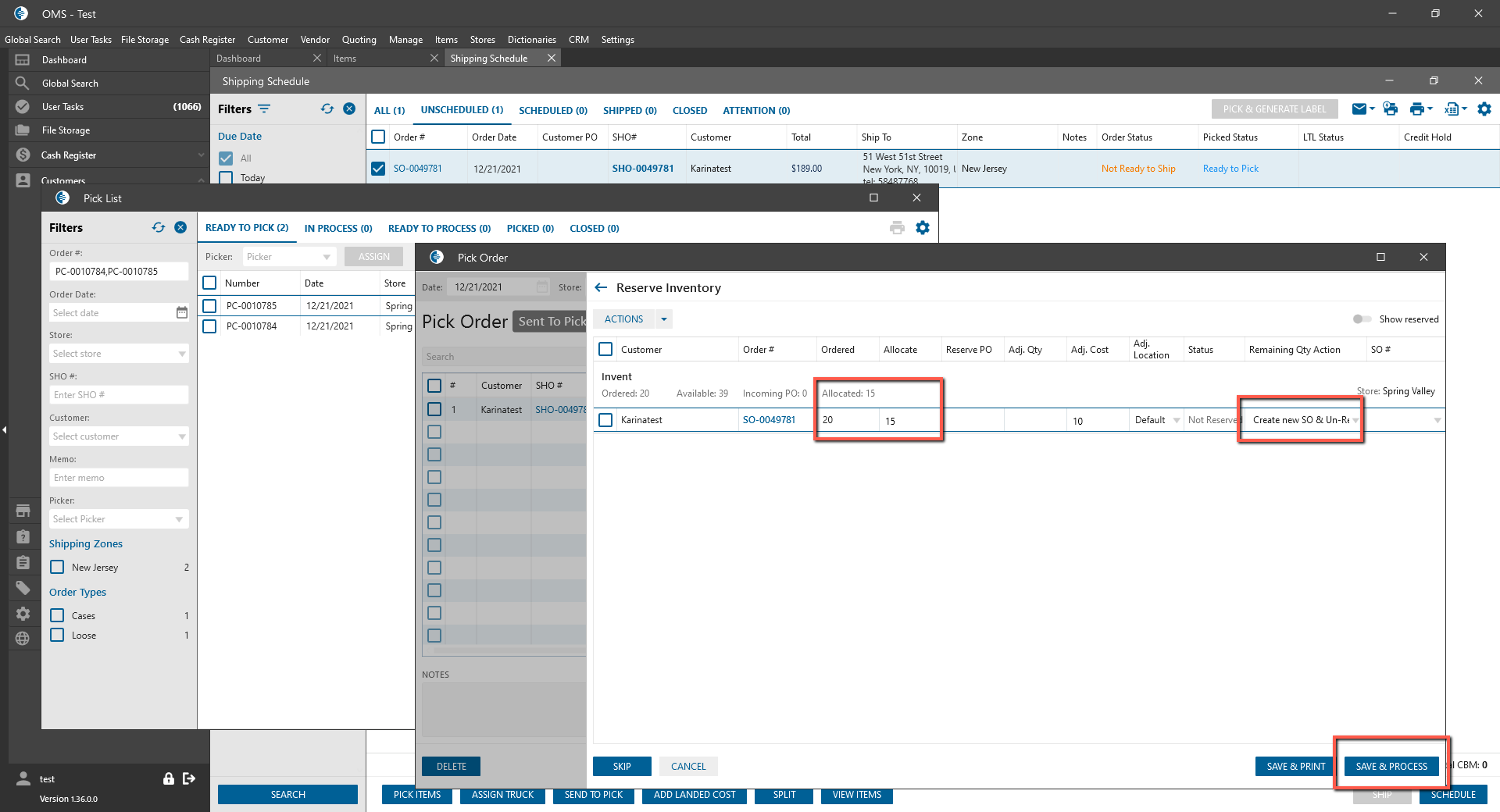Click the gear icon in left sidebar

pos(23,614)
